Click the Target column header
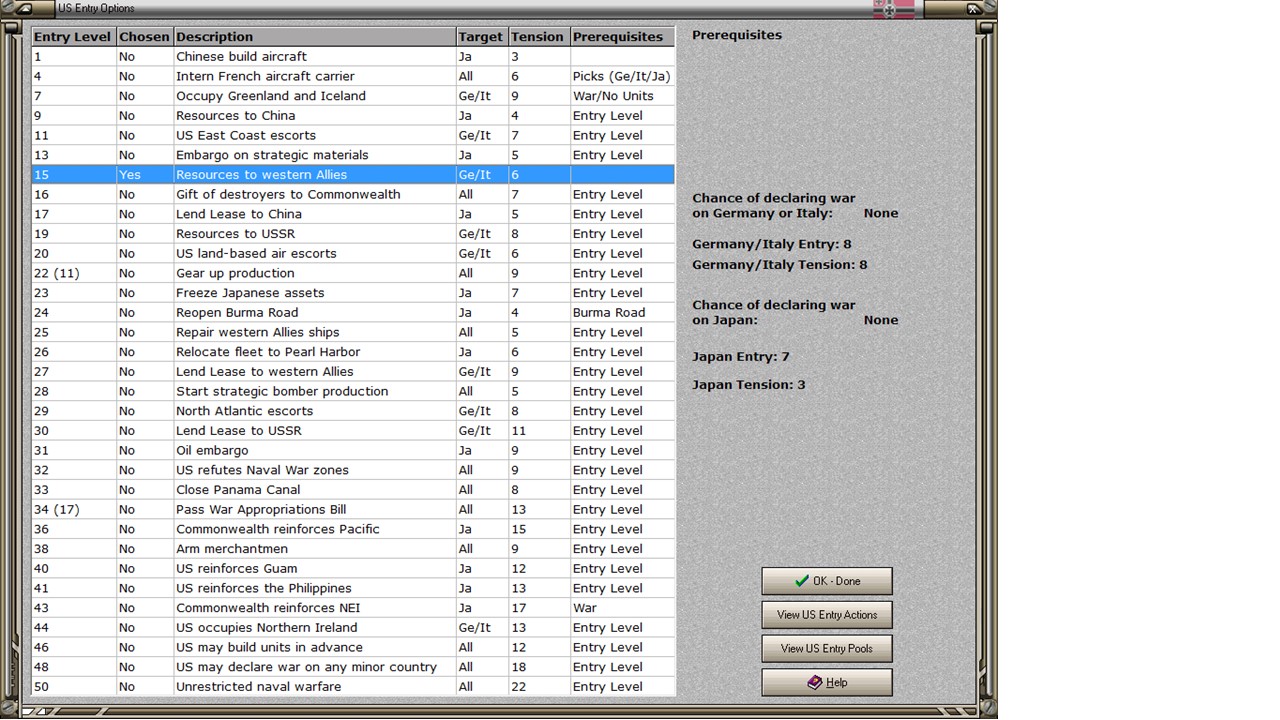 [482, 37]
